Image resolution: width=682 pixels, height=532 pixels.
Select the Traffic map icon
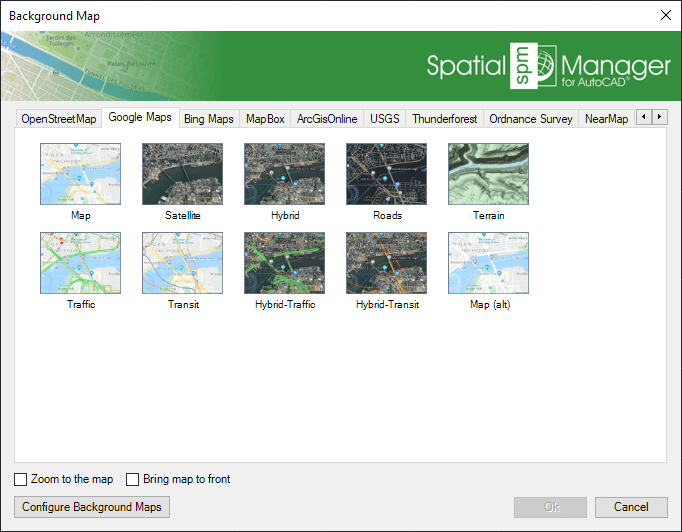[x=80, y=263]
